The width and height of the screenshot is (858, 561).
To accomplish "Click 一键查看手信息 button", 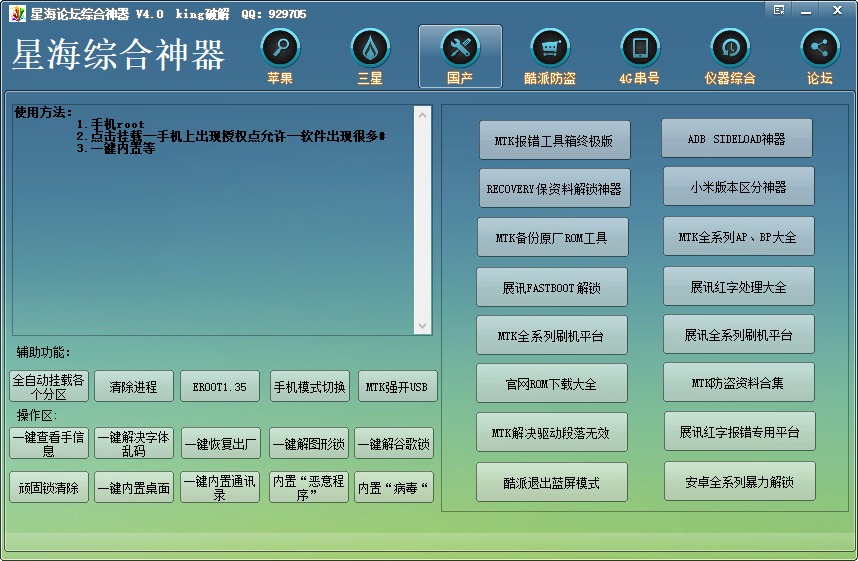I will (49, 443).
